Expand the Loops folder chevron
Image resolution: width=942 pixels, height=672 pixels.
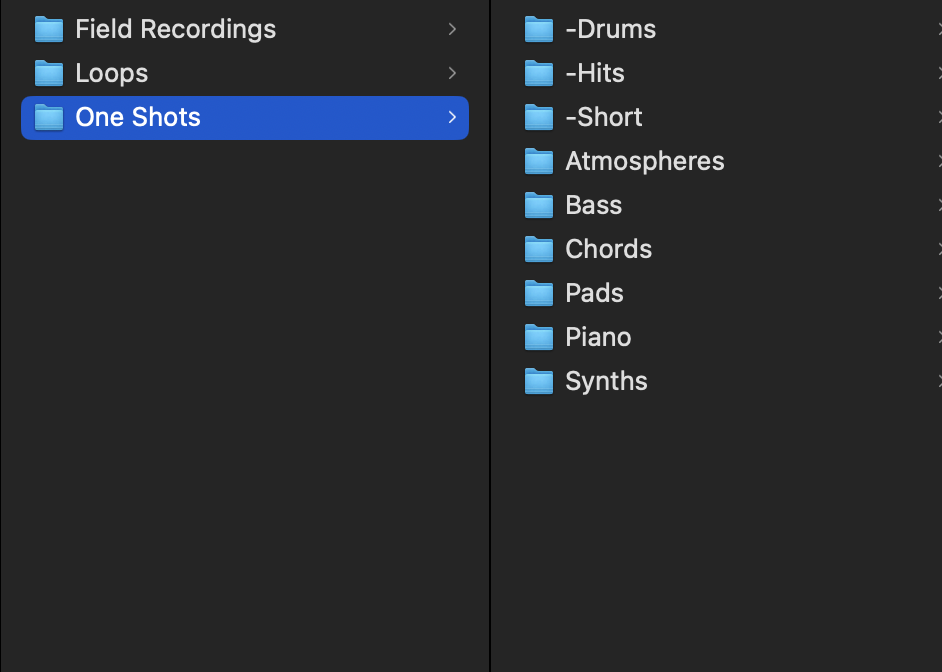tap(452, 74)
